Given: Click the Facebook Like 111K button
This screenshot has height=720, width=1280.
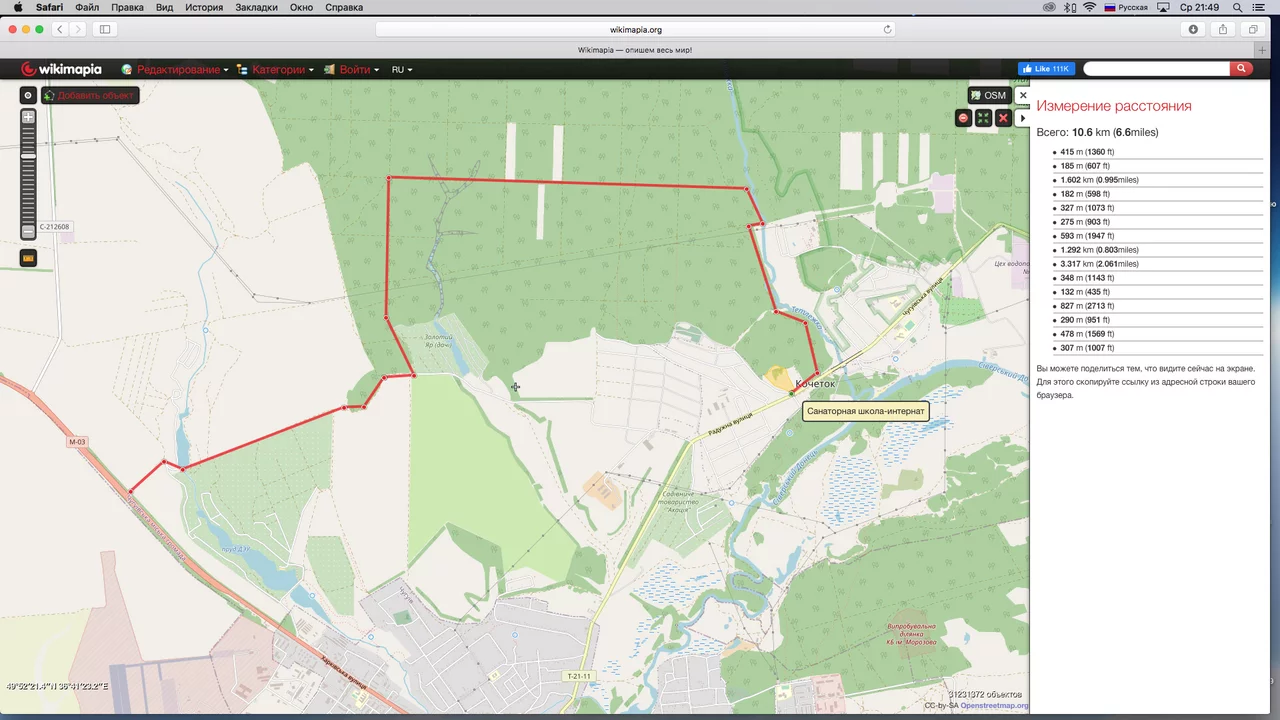Looking at the screenshot, I should pos(1046,69).
